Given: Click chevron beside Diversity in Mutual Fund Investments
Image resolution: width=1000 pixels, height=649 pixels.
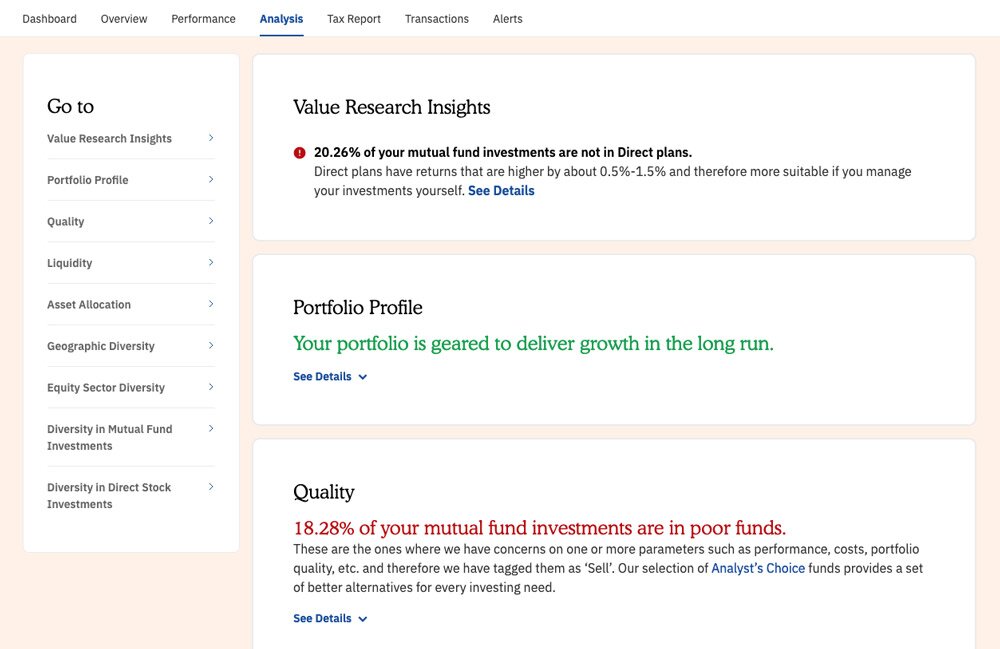Looking at the screenshot, I should [211, 429].
